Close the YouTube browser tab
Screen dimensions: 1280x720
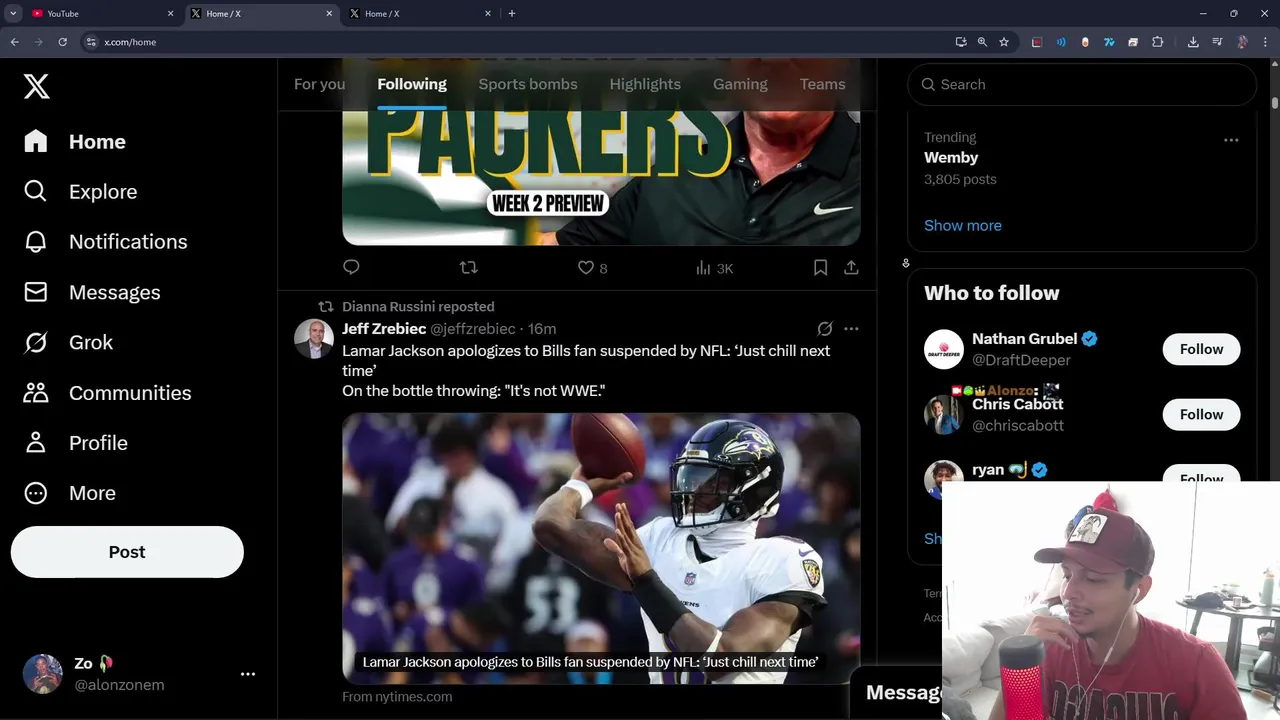click(170, 13)
